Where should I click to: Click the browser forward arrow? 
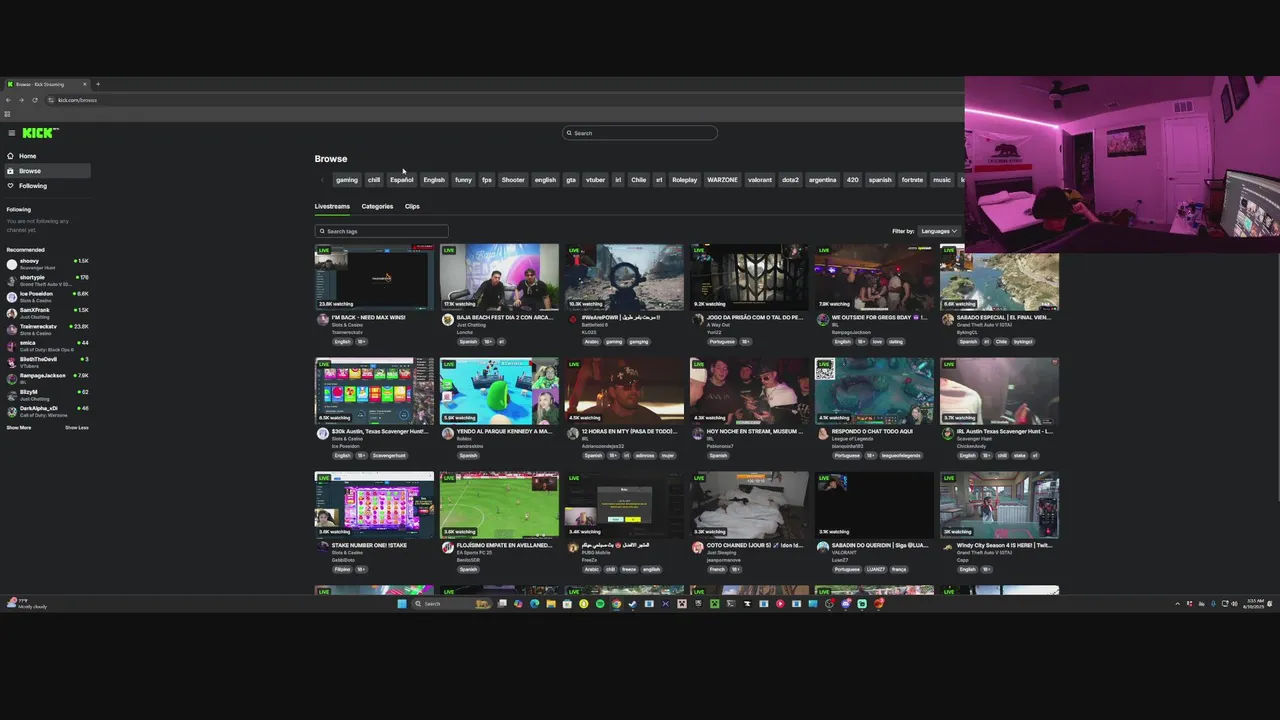point(22,100)
